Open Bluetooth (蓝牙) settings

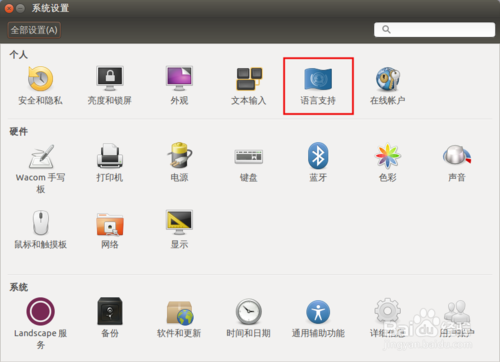tap(318, 163)
